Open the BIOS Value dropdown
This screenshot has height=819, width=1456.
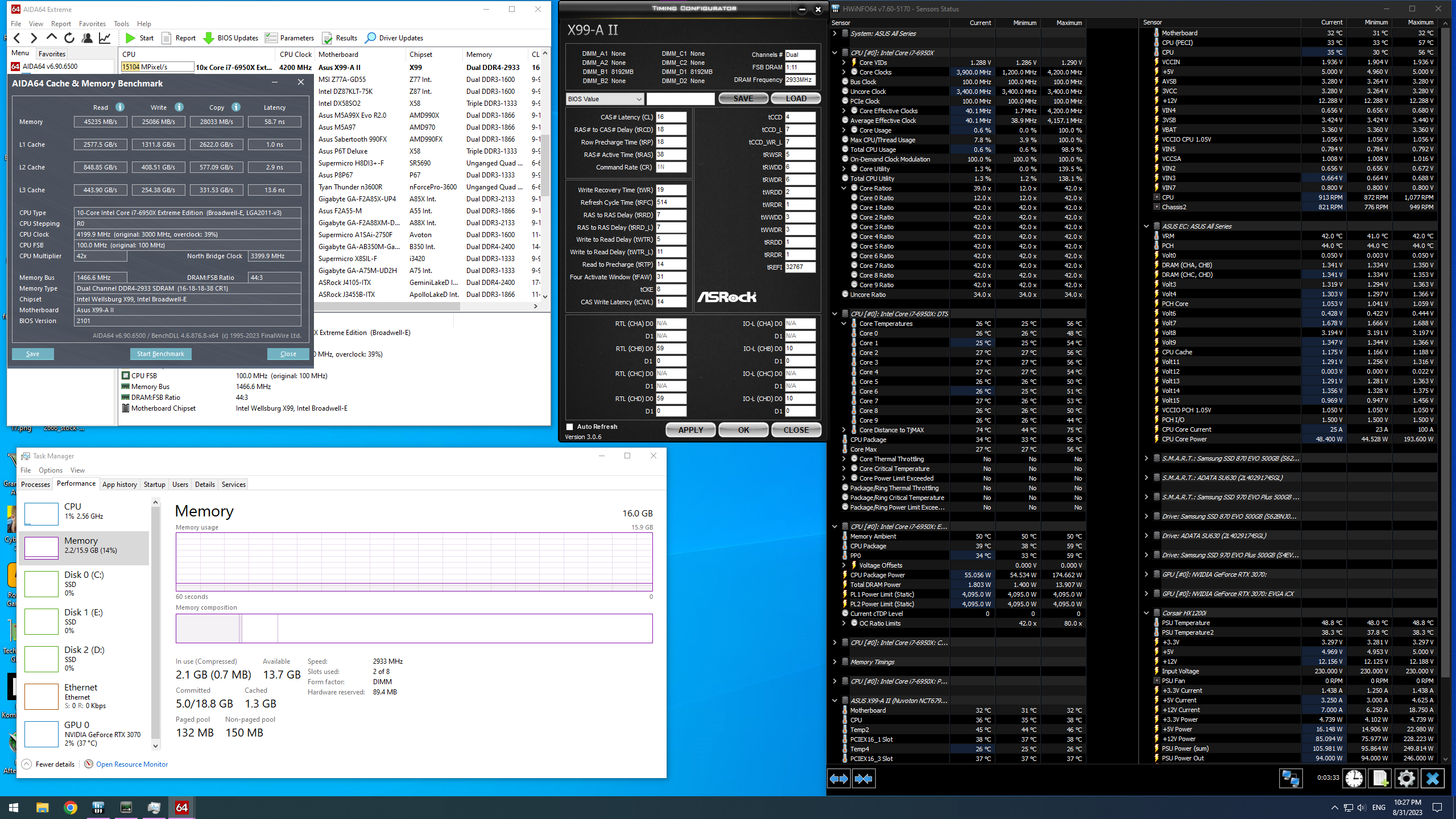(605, 99)
